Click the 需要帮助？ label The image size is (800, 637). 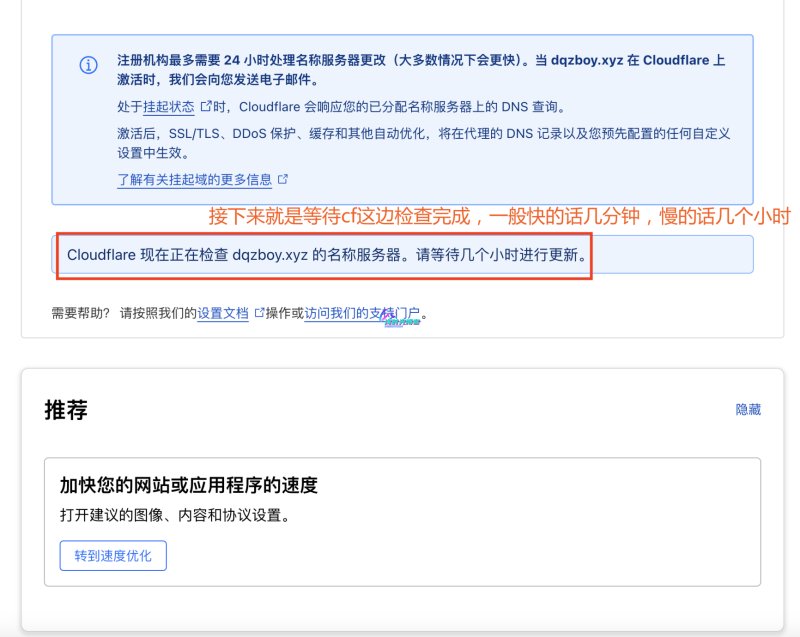(81, 313)
